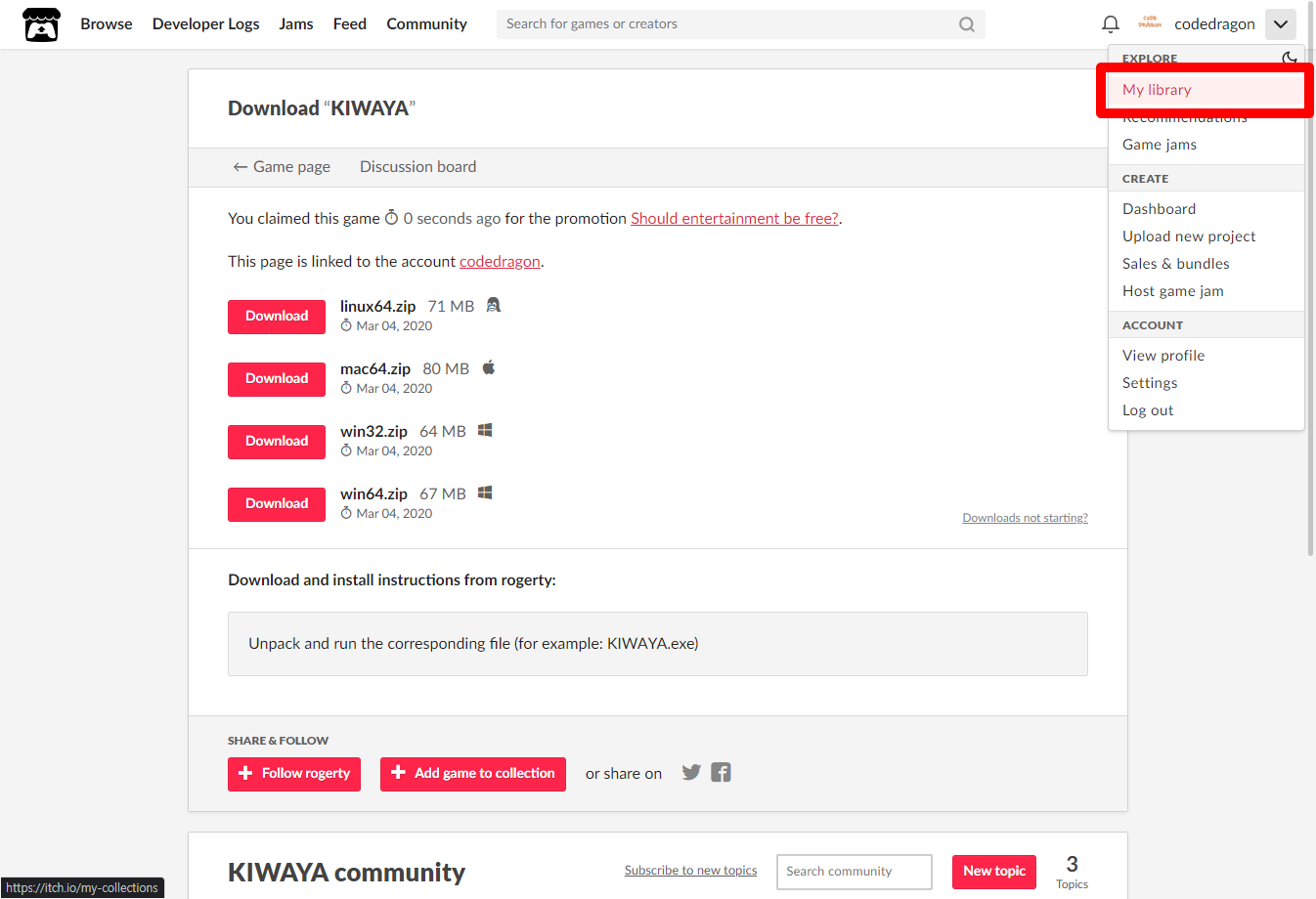The height and width of the screenshot is (899, 1316).
Task: Click the Linux penguin icon by linux64.zip
Action: 494,305
